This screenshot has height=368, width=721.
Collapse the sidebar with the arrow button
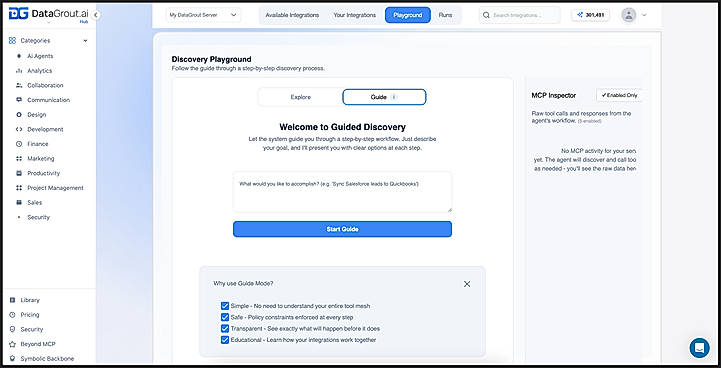point(96,15)
